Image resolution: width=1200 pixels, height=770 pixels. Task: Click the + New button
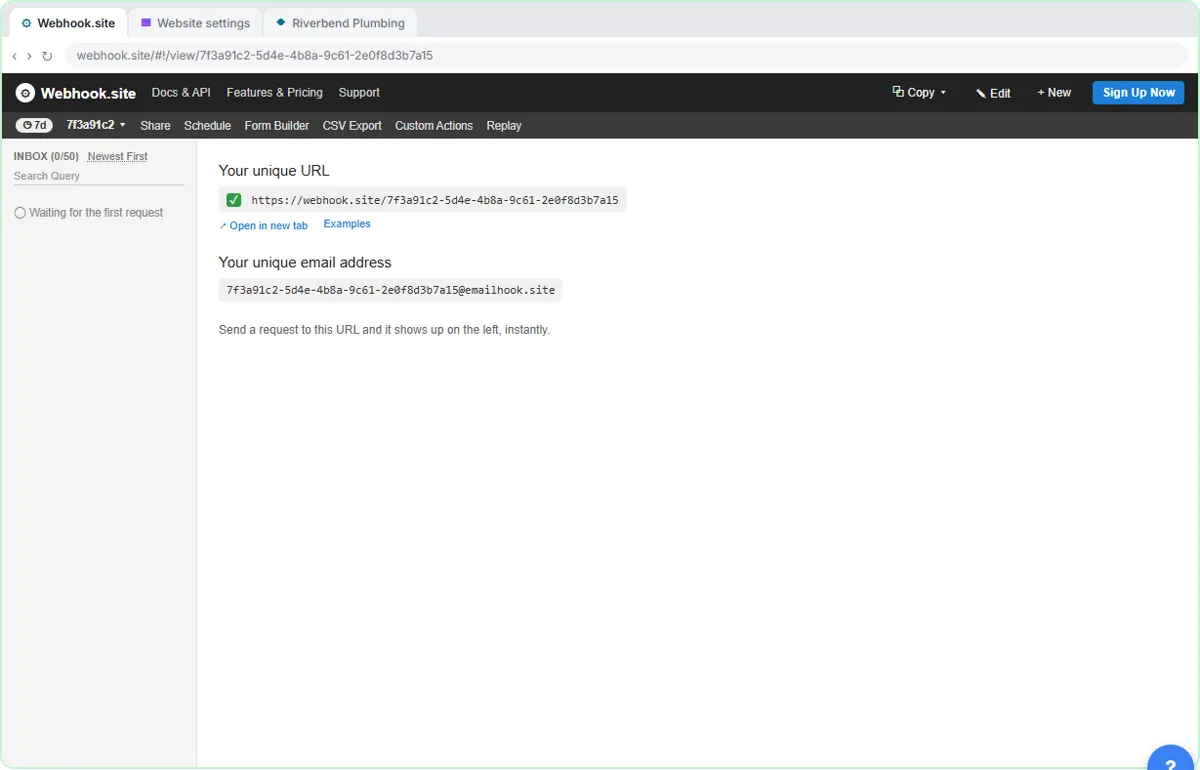(1054, 93)
